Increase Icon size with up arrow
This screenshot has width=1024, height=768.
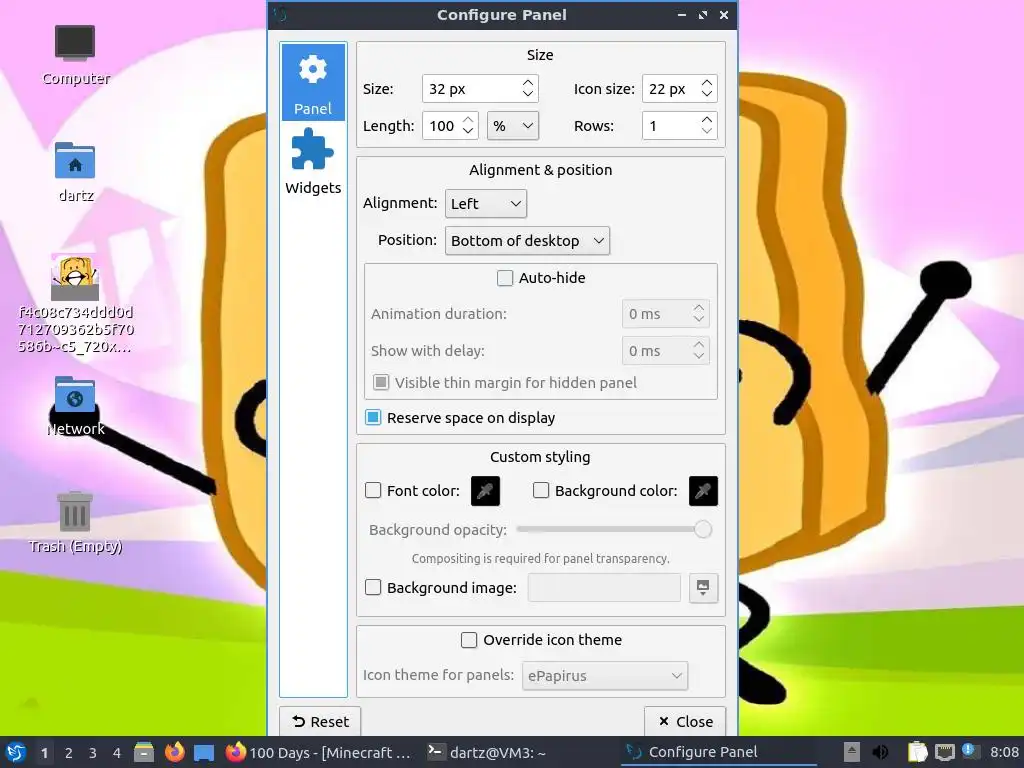[707, 82]
